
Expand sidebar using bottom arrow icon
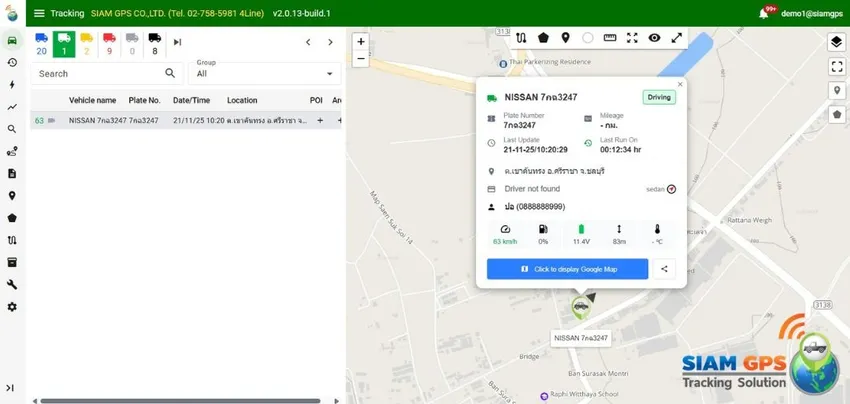(10, 388)
